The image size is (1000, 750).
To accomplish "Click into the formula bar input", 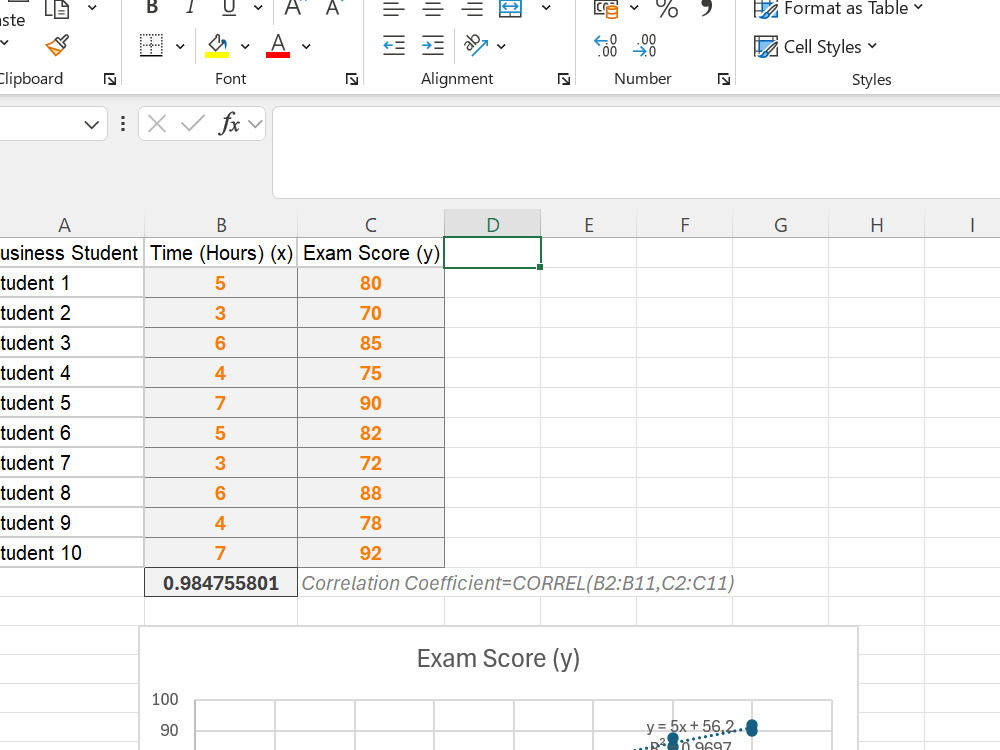I will tap(636, 153).
